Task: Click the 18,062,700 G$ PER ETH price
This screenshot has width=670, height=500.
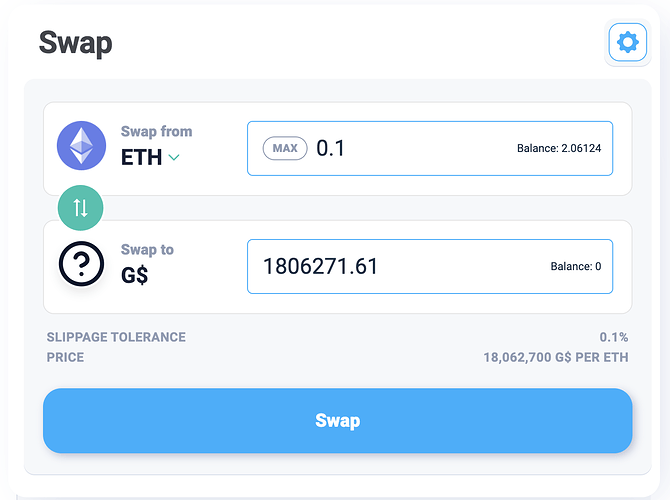Action: coord(555,357)
